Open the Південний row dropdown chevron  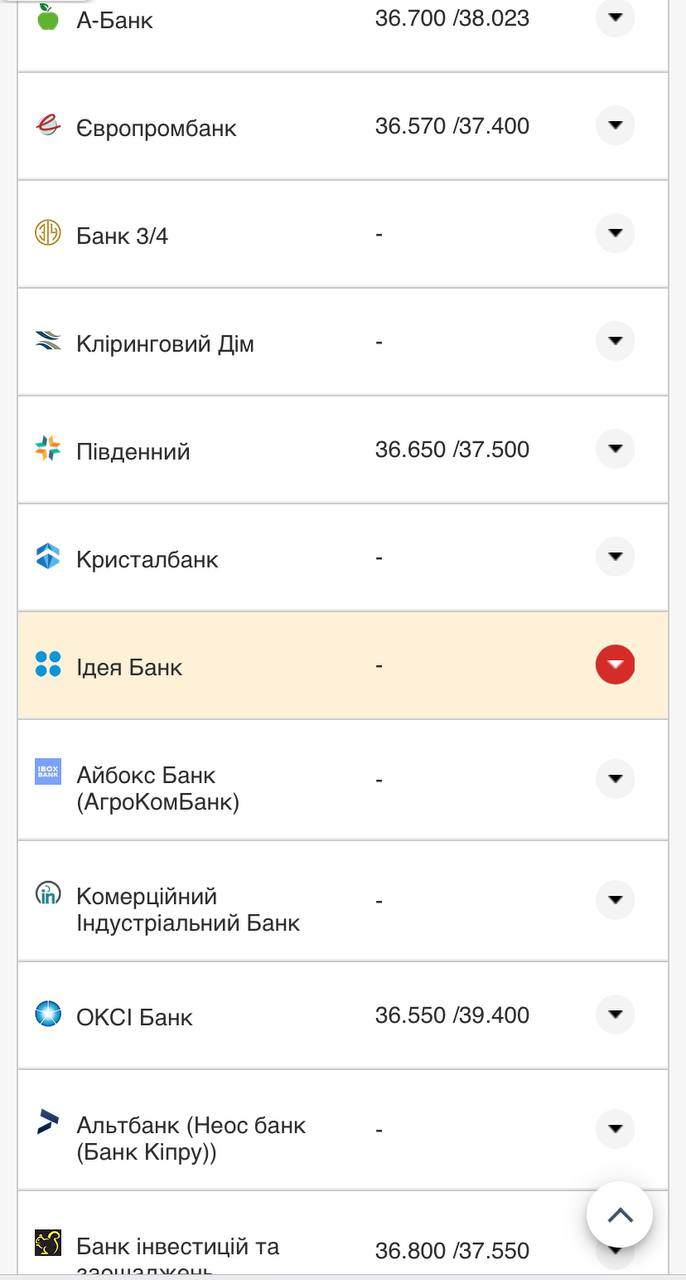[614, 448]
